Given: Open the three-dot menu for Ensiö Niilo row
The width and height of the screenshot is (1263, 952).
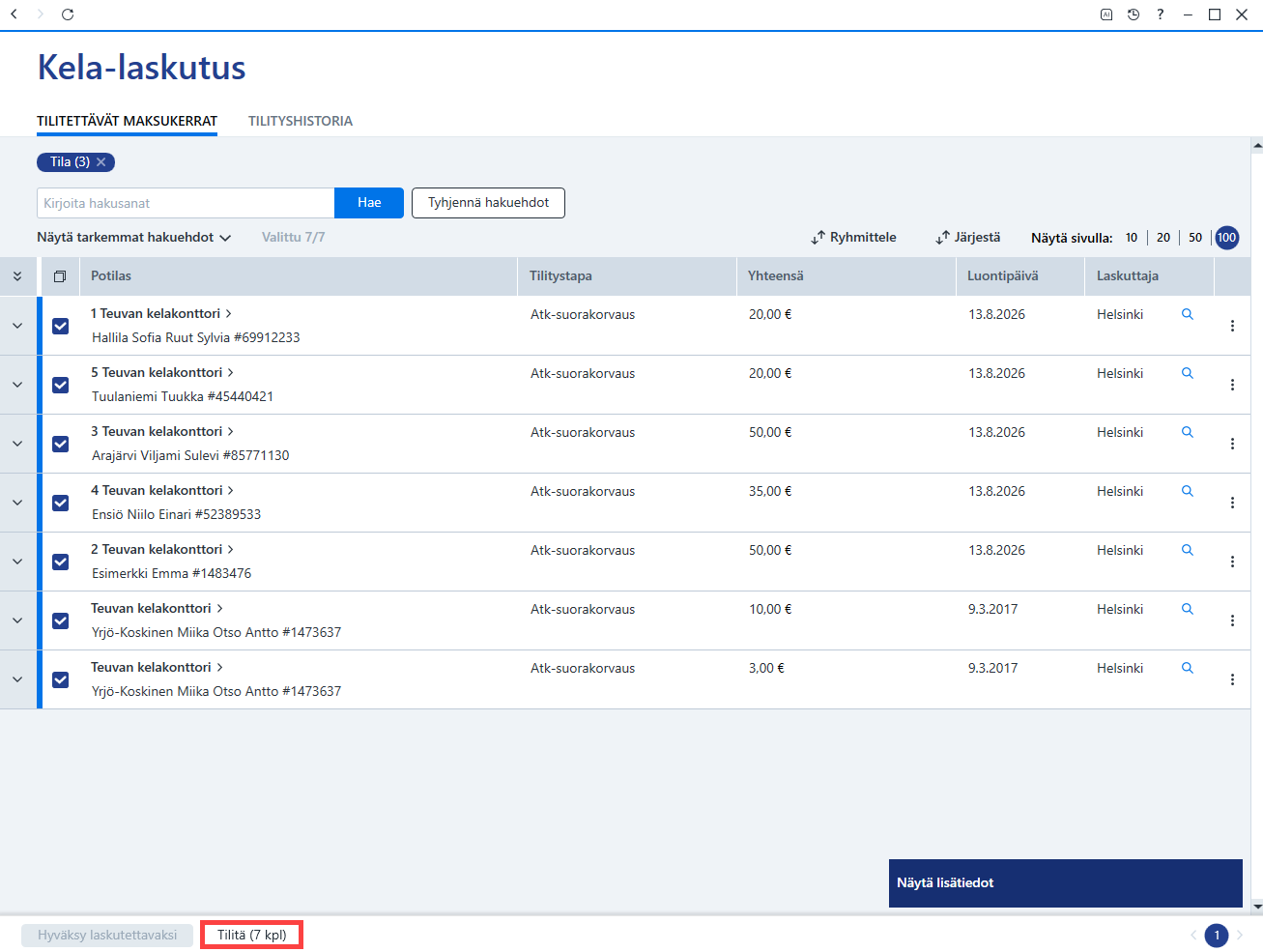Looking at the screenshot, I should click(x=1232, y=503).
